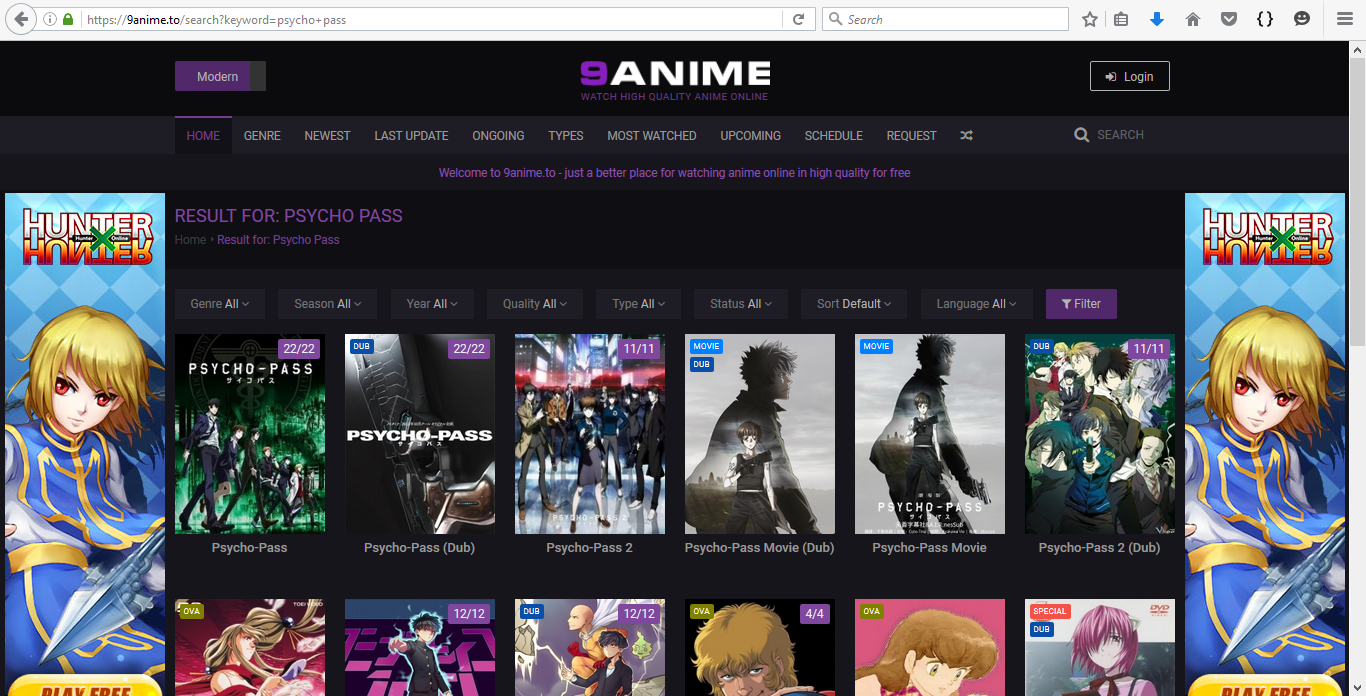Image resolution: width=1366 pixels, height=696 pixels.
Task: Click the right Hunter x Hunter ad banner
Action: 1265,444
